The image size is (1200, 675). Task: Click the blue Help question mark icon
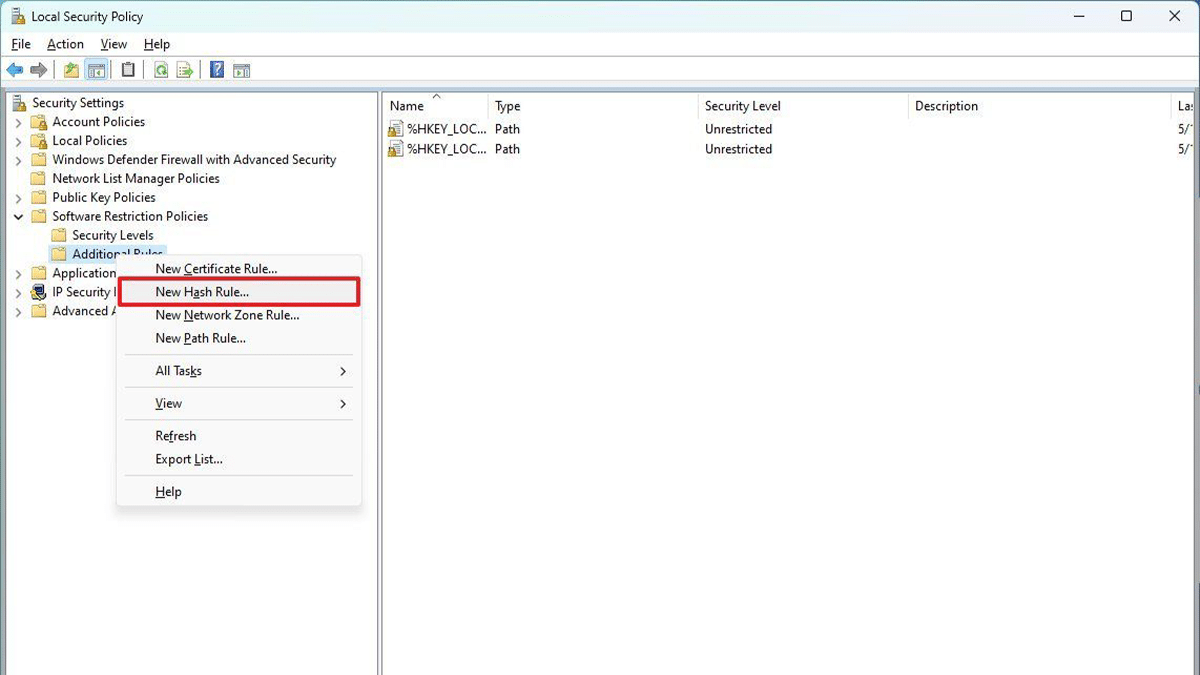pyautogui.click(x=217, y=70)
